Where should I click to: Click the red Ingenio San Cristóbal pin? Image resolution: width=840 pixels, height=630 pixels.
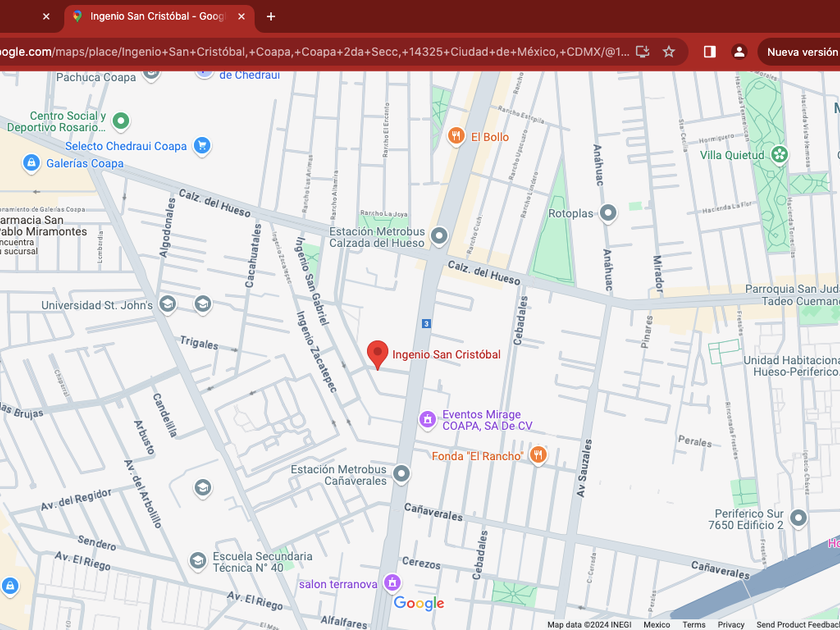(x=377, y=354)
